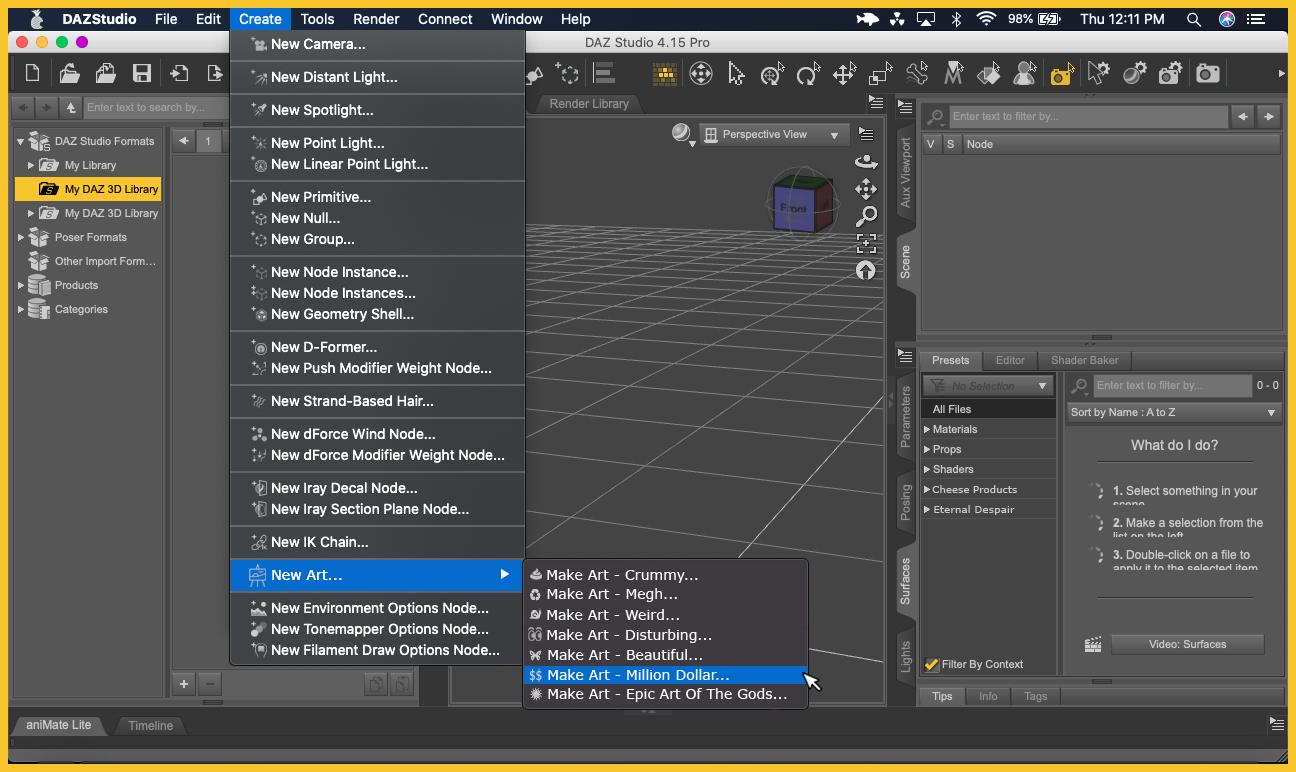Viewport: 1296px width, 772px height.
Task: Expand the Categories tree node
Action: 21,309
